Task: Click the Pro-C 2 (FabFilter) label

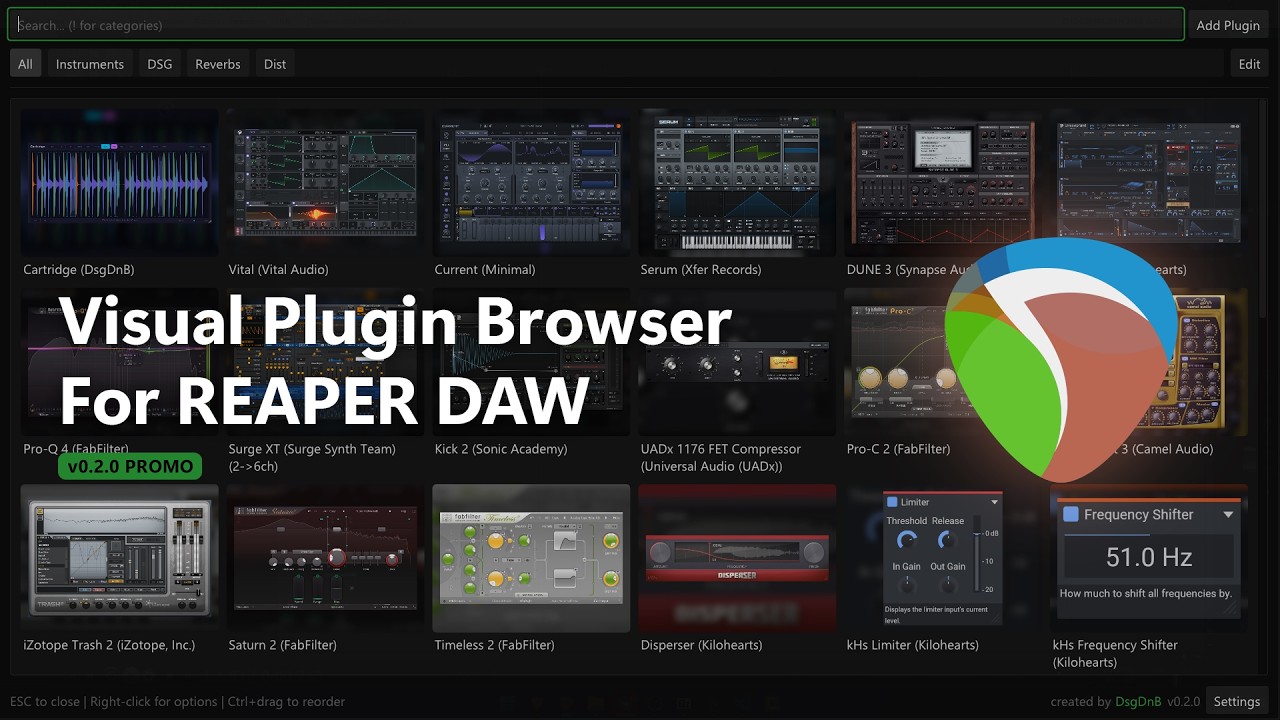Action: (898, 449)
